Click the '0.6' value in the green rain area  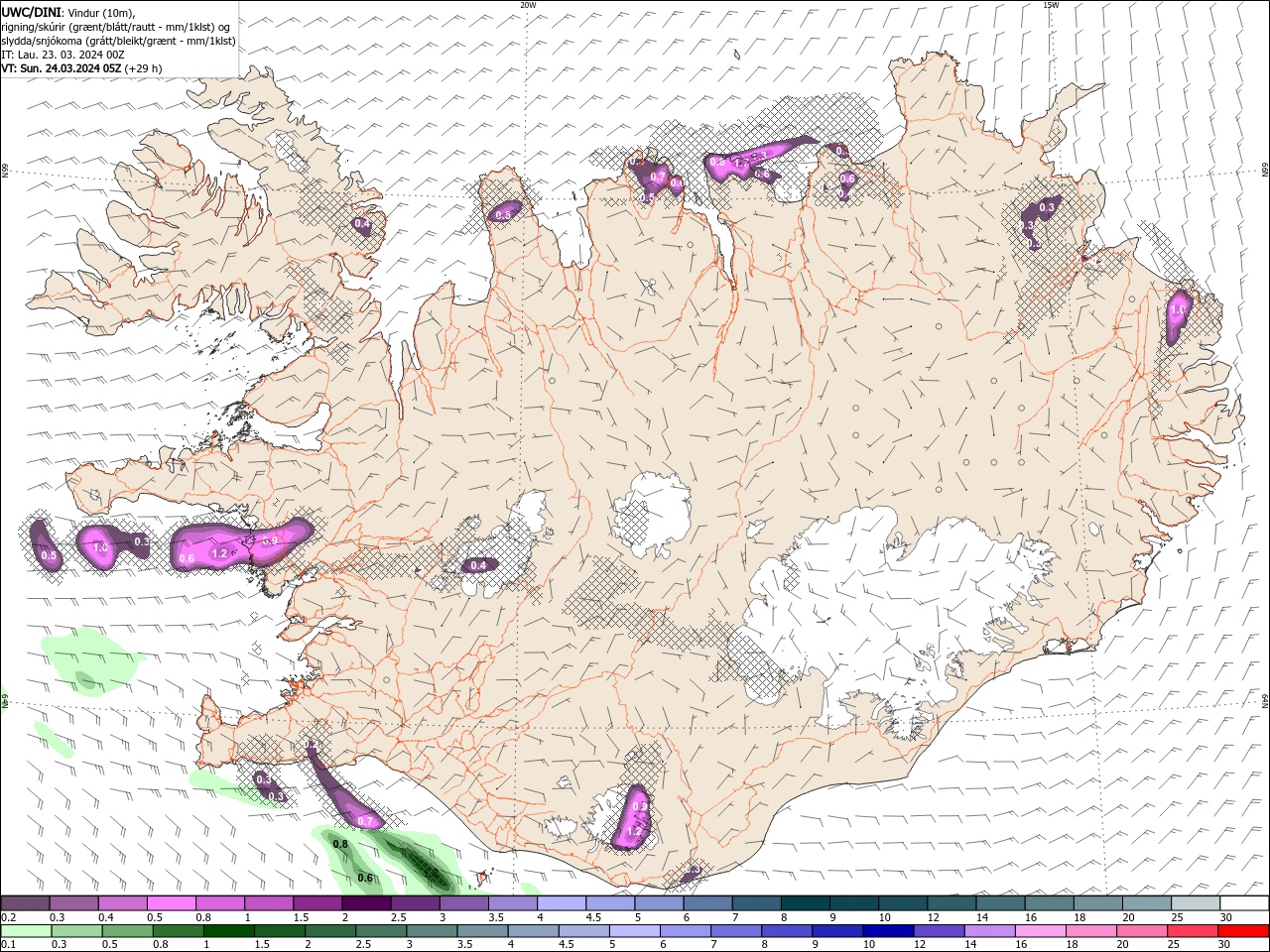pos(365,878)
